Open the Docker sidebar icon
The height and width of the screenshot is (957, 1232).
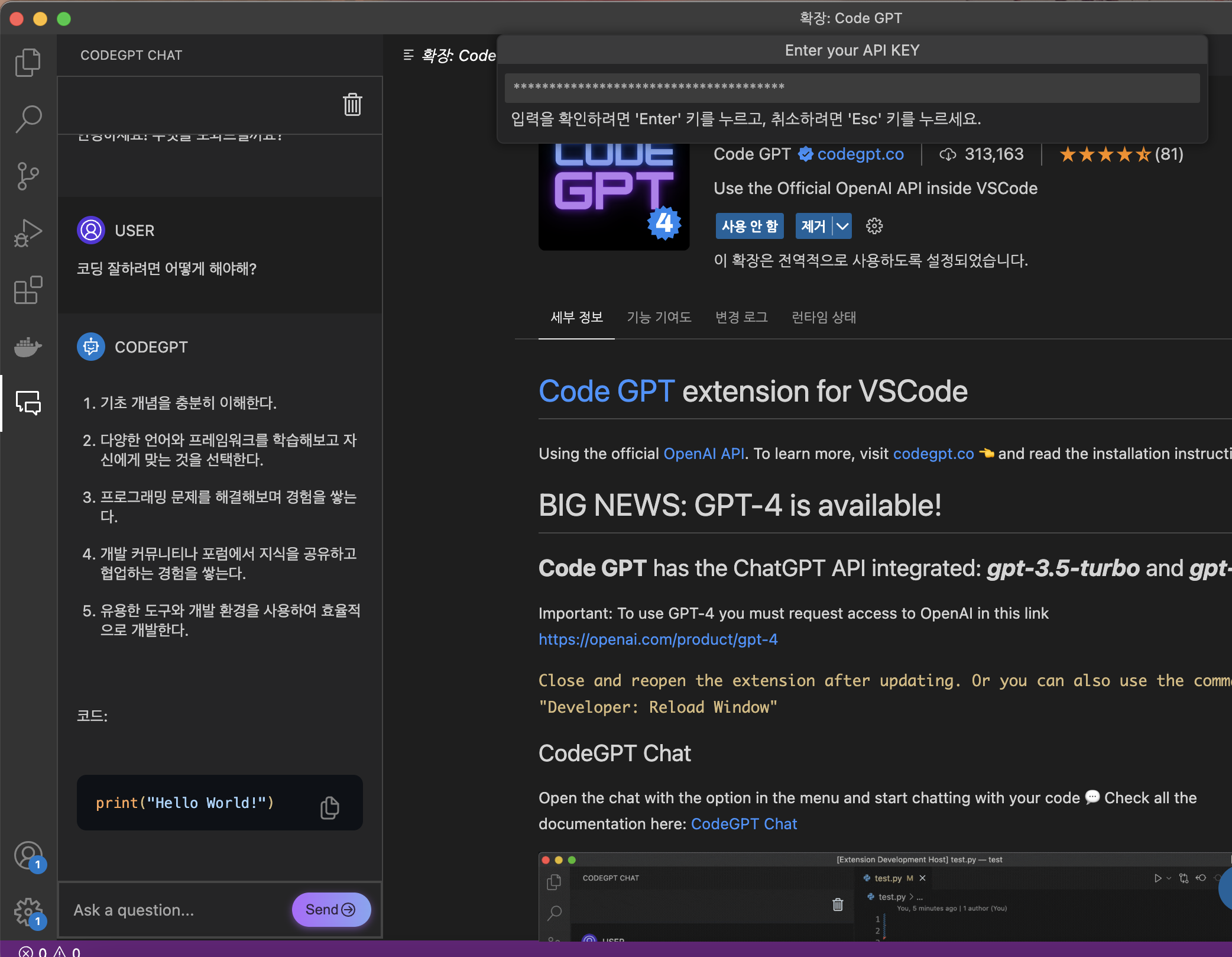[28, 347]
